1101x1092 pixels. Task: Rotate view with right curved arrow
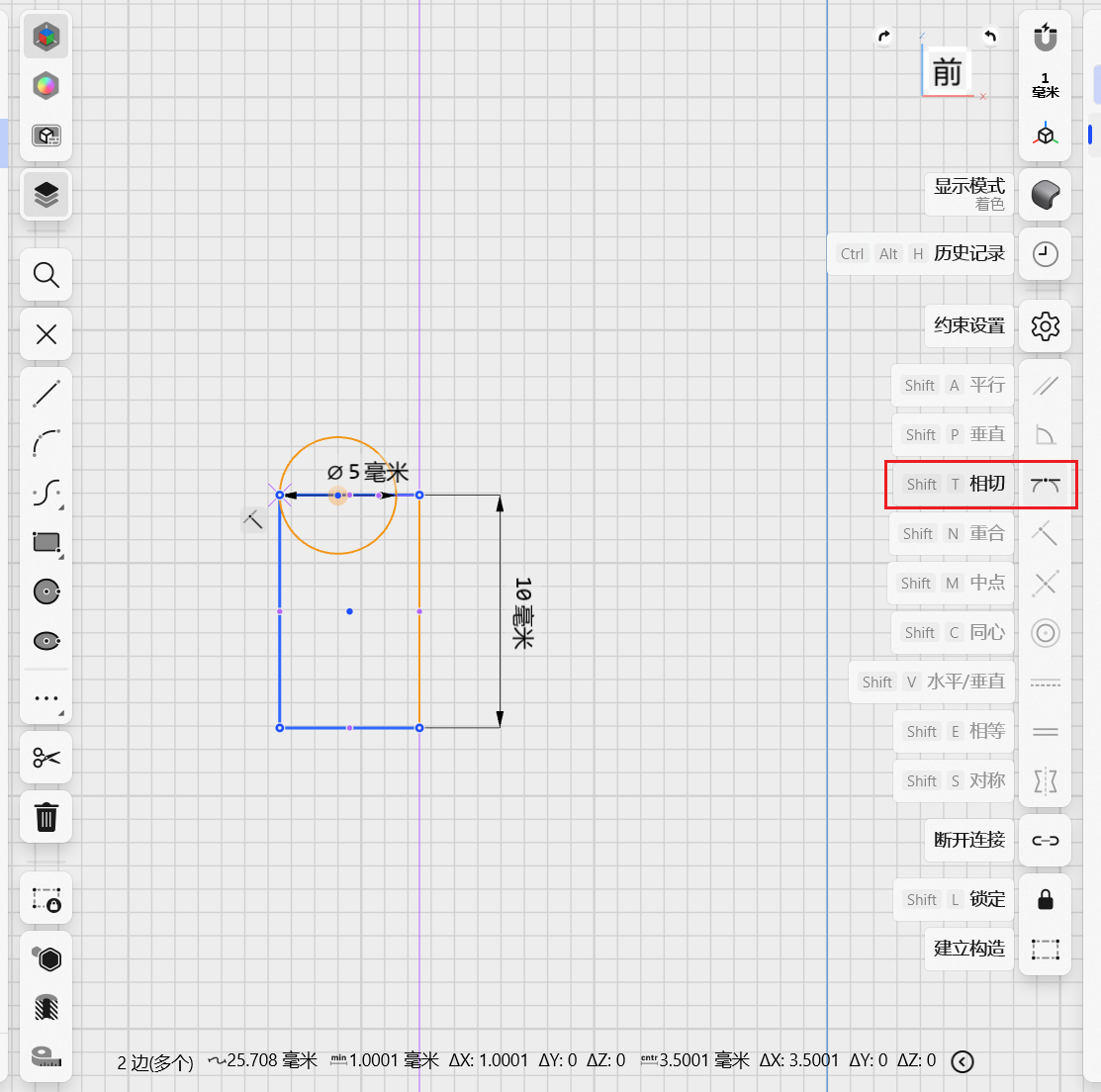tap(990, 36)
